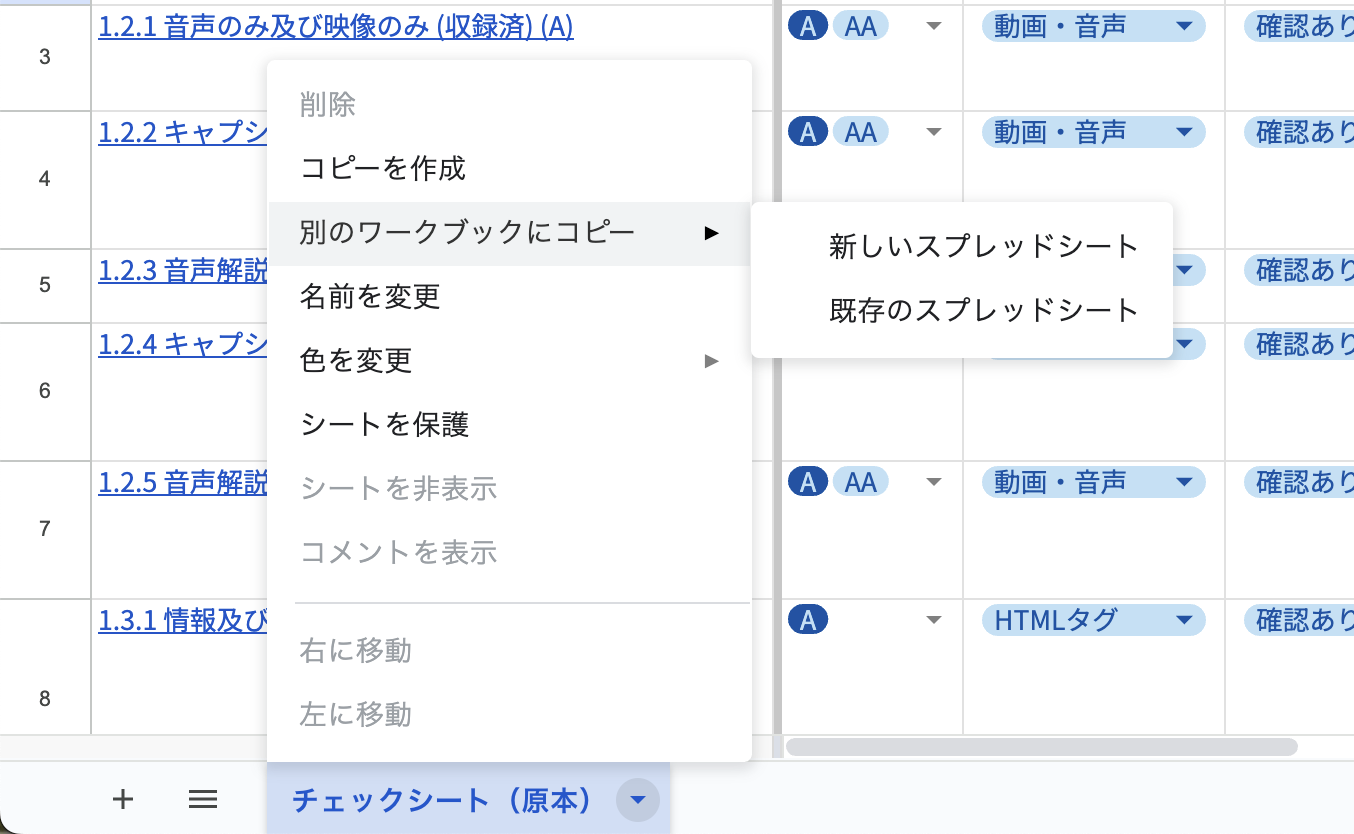The width and height of the screenshot is (1354, 834).
Task: Click the dropdown triangle beside AA in row 4
Action: tap(932, 131)
